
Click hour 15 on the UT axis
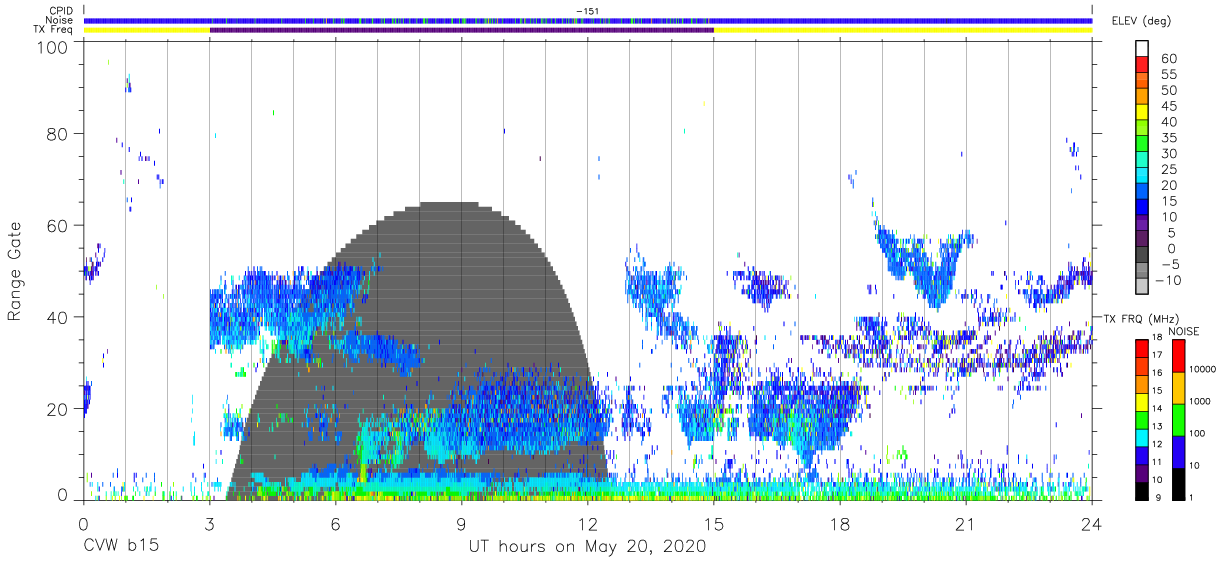713,523
